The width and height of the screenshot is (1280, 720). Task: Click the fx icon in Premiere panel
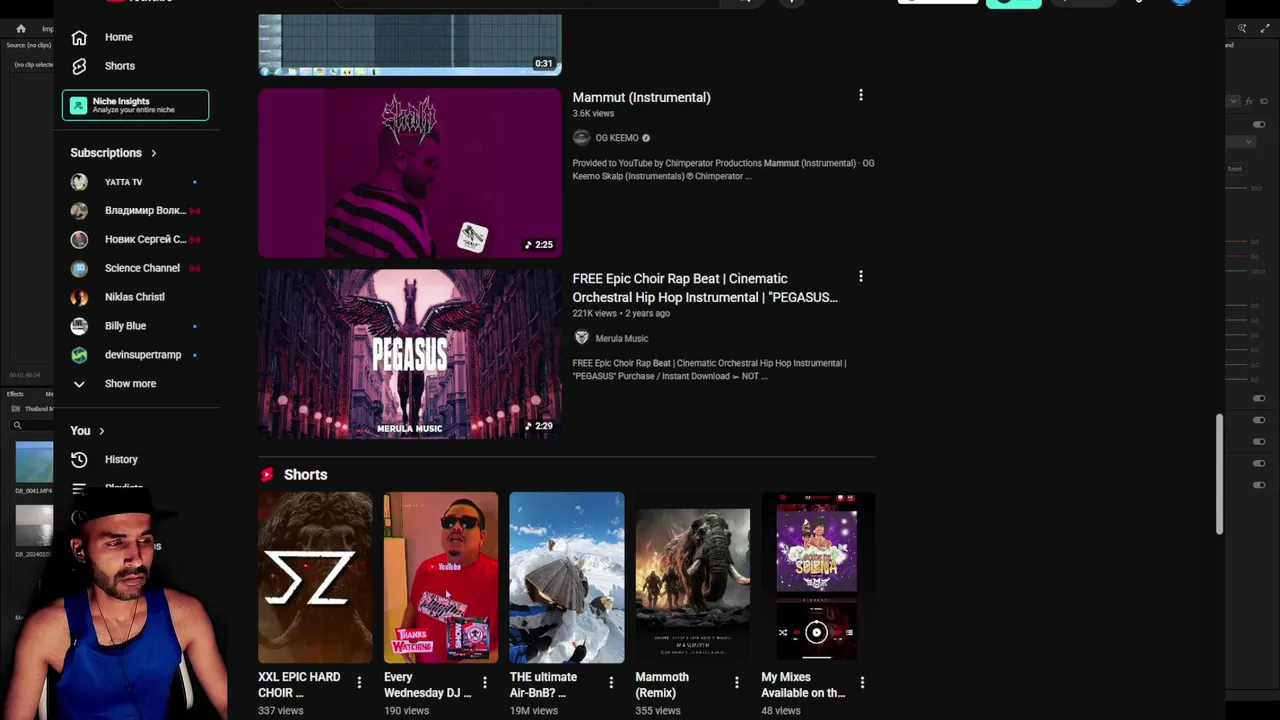pos(1249,101)
